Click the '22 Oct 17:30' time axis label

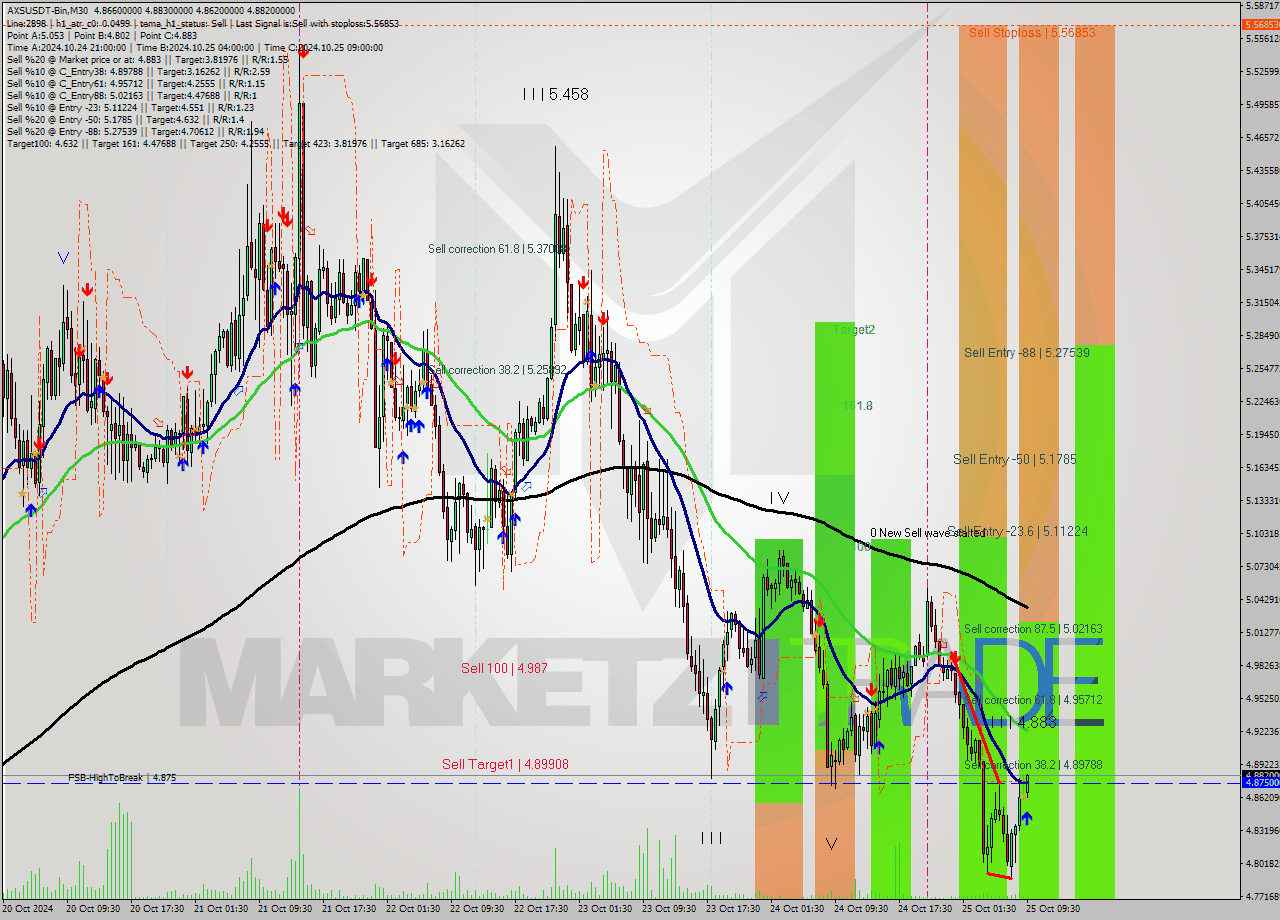tap(543, 909)
